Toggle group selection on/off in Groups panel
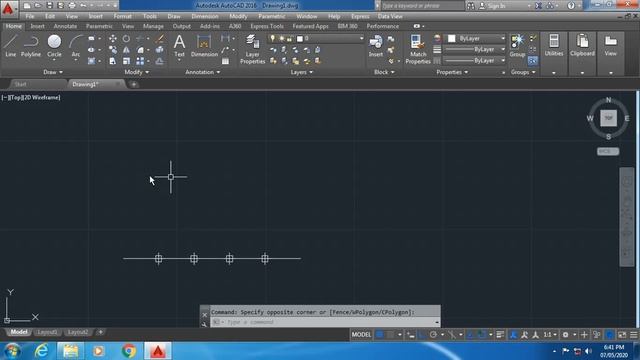The image size is (640, 360). coord(533,61)
